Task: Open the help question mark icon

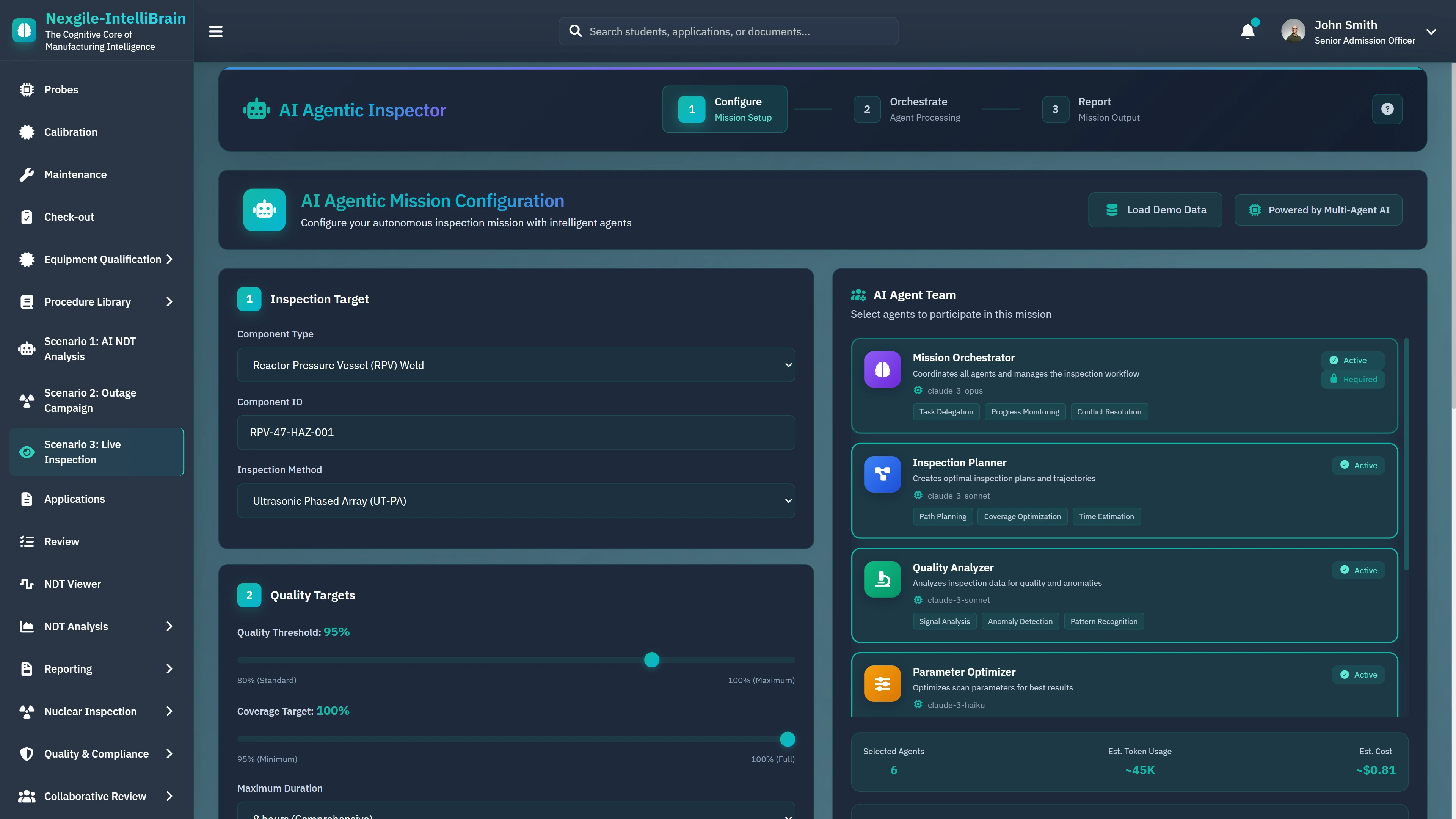Action: tap(1388, 109)
